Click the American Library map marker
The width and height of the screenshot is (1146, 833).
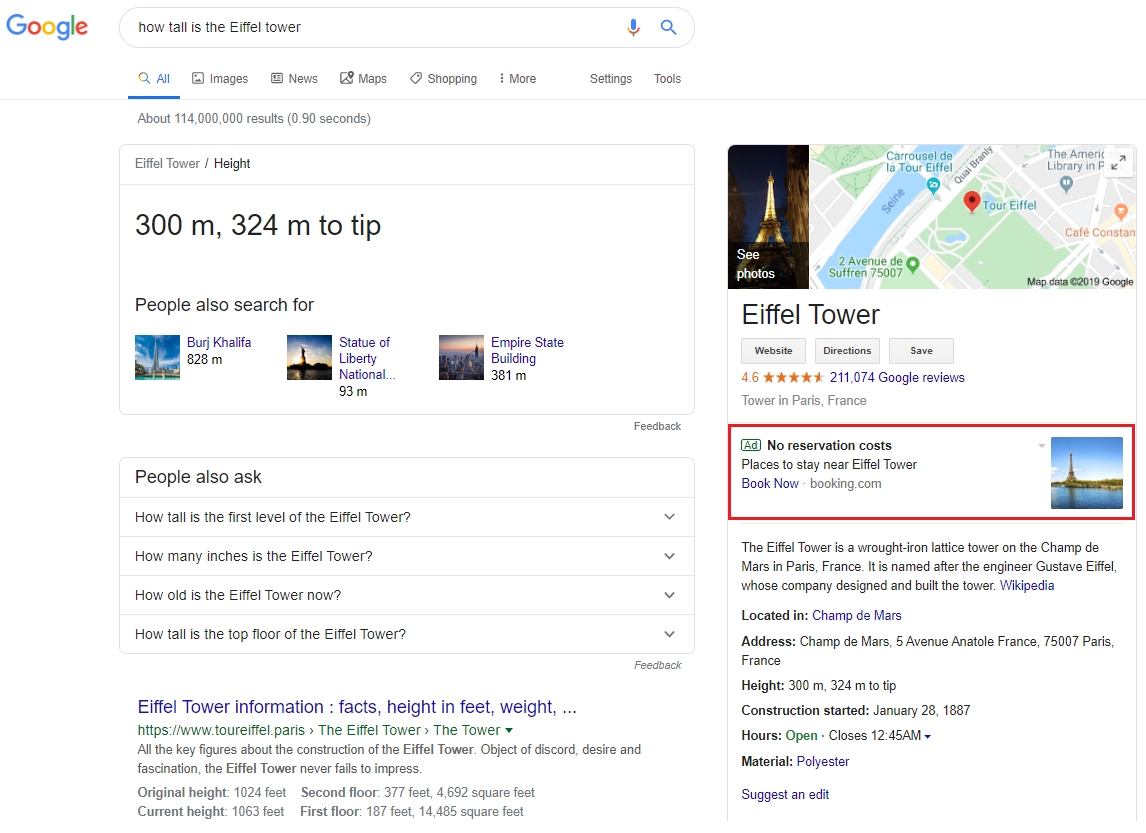tap(1066, 183)
